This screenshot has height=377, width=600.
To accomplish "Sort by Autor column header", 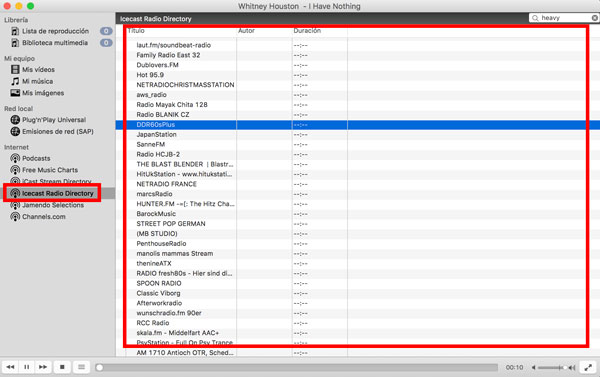I will click(246, 31).
